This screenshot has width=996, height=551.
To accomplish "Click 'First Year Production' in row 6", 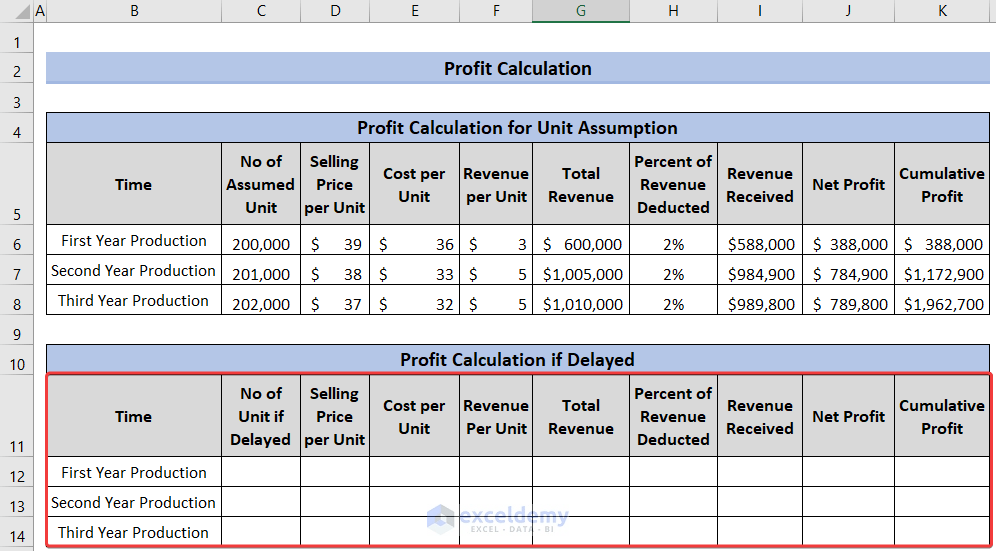I will tap(134, 240).
